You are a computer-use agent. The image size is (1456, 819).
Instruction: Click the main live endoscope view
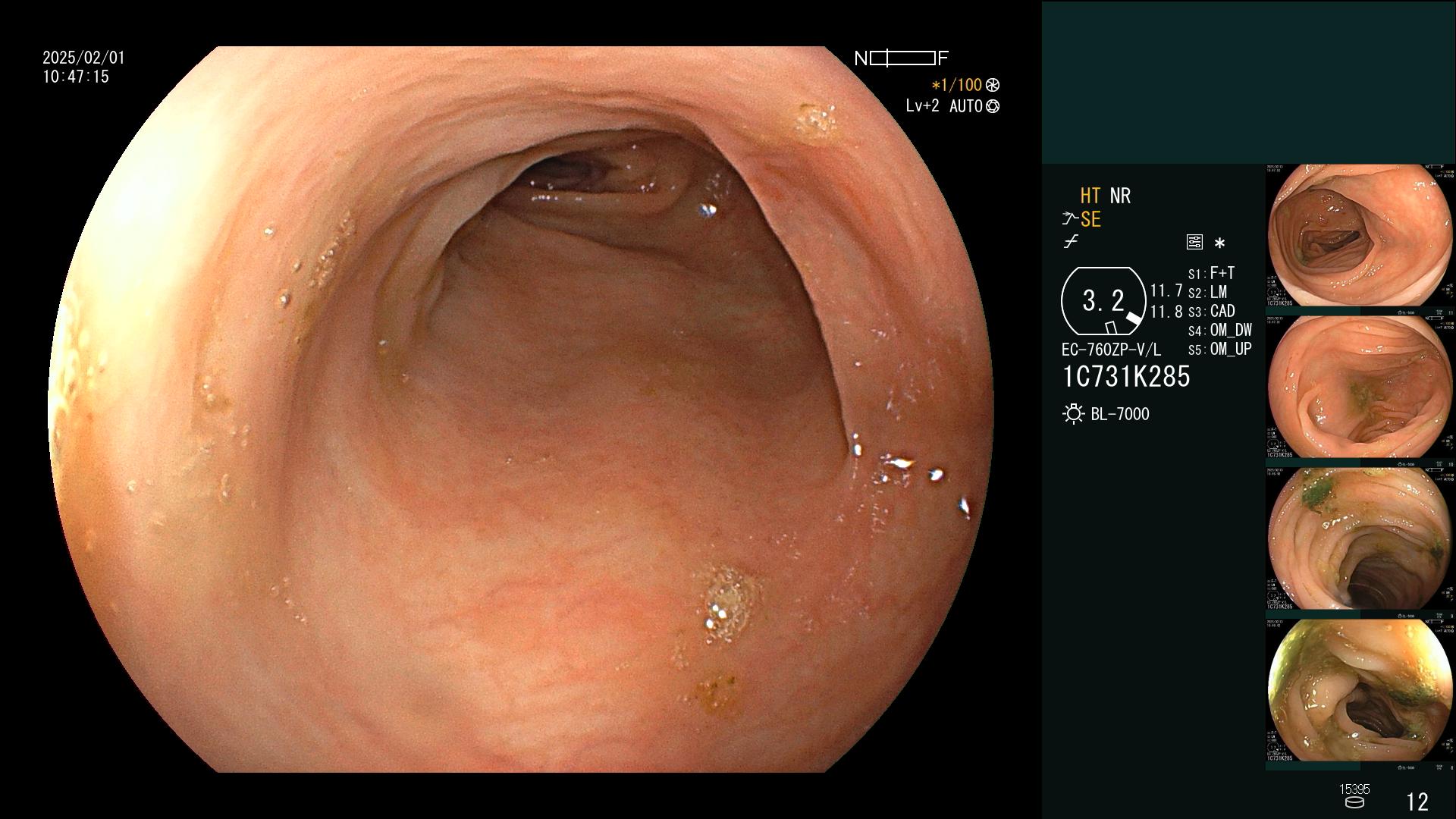[x=521, y=409]
